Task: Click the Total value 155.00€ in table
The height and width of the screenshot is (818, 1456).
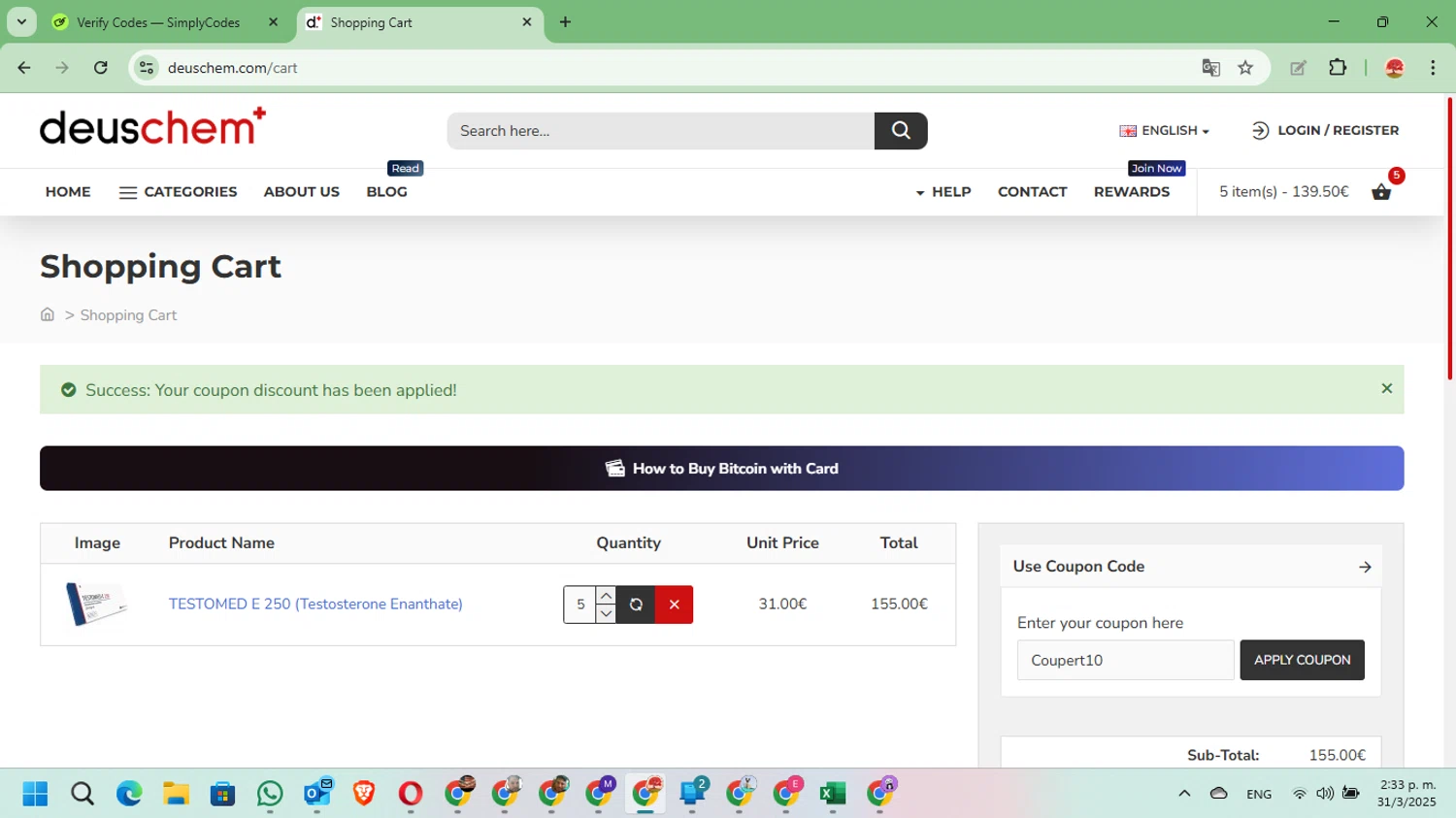Action: point(899,604)
